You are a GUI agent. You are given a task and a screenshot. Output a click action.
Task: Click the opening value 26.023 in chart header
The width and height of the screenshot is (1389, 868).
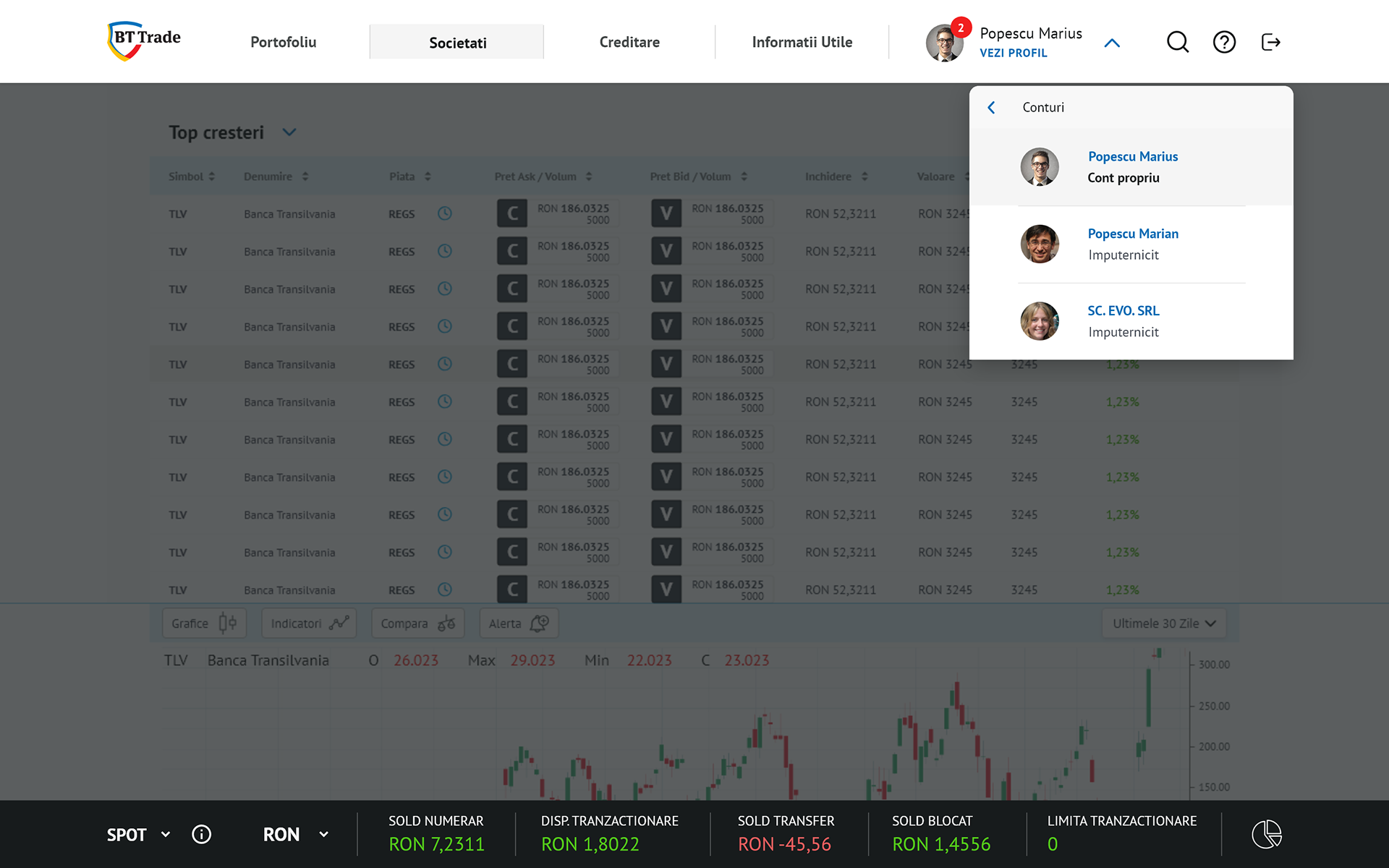(416, 660)
